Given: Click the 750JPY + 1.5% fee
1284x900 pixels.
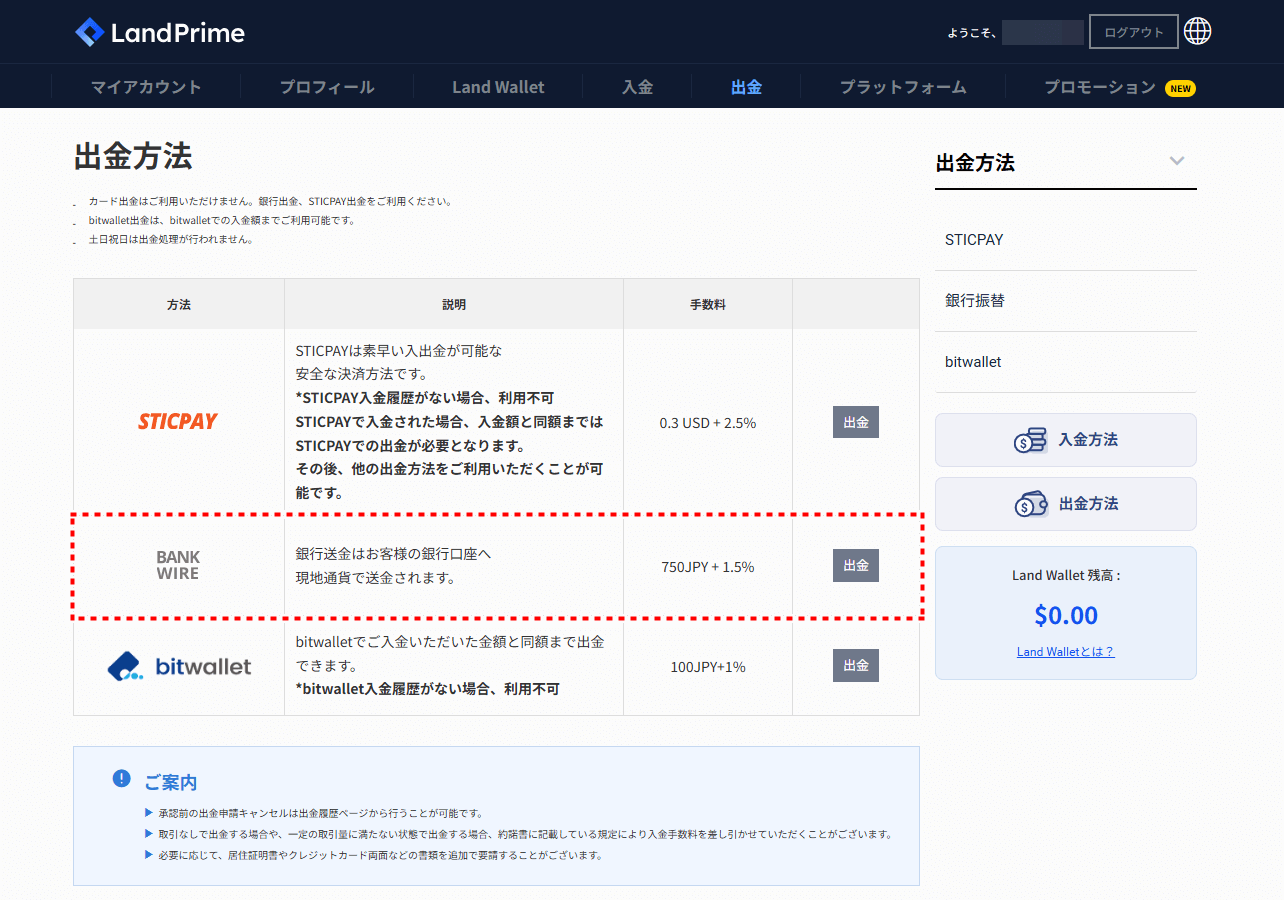Looking at the screenshot, I should [708, 567].
